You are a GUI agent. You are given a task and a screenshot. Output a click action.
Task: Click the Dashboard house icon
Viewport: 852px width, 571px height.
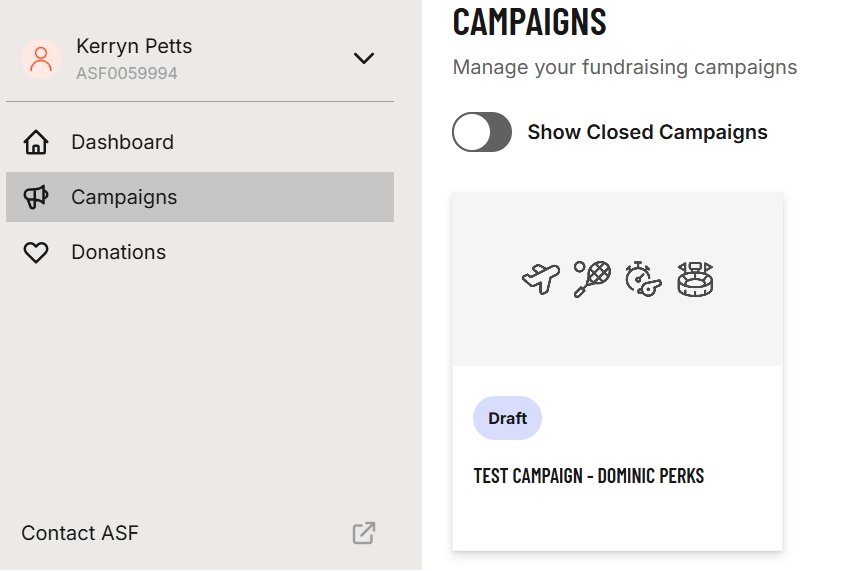point(36,142)
